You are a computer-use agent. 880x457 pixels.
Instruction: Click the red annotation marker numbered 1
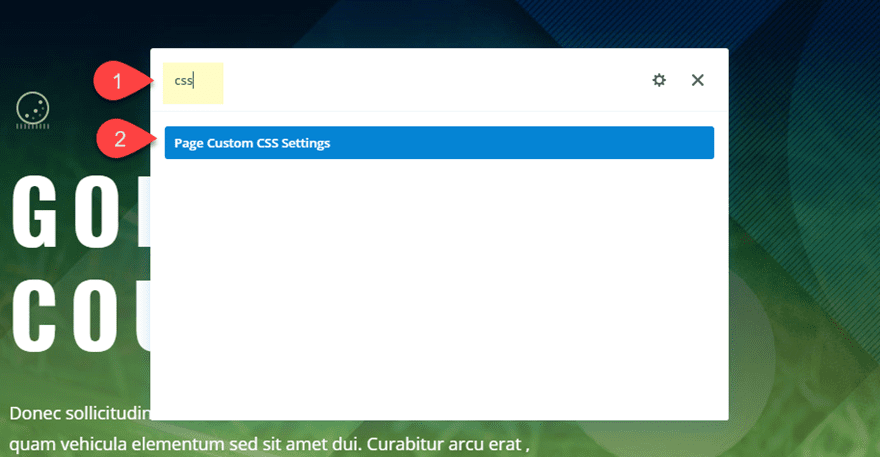tap(119, 82)
